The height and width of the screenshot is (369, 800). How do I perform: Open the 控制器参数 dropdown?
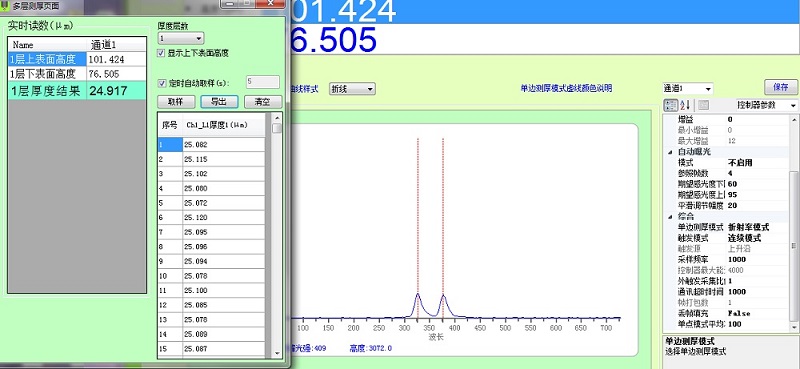pos(767,105)
